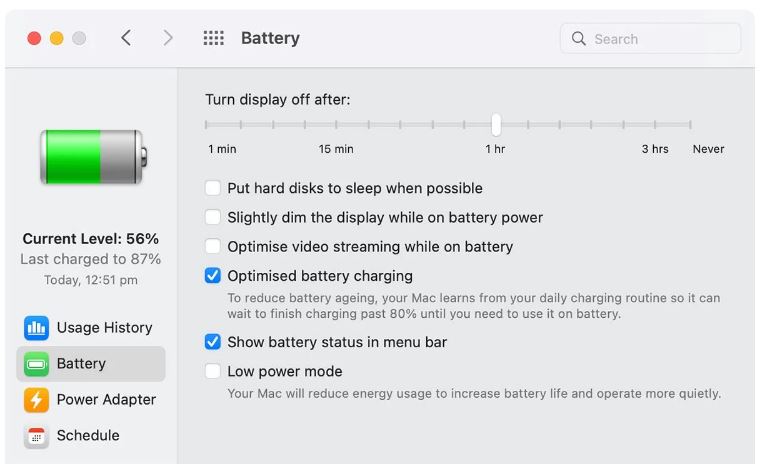
Task: Go forward with the right chevron
Action: [168, 38]
